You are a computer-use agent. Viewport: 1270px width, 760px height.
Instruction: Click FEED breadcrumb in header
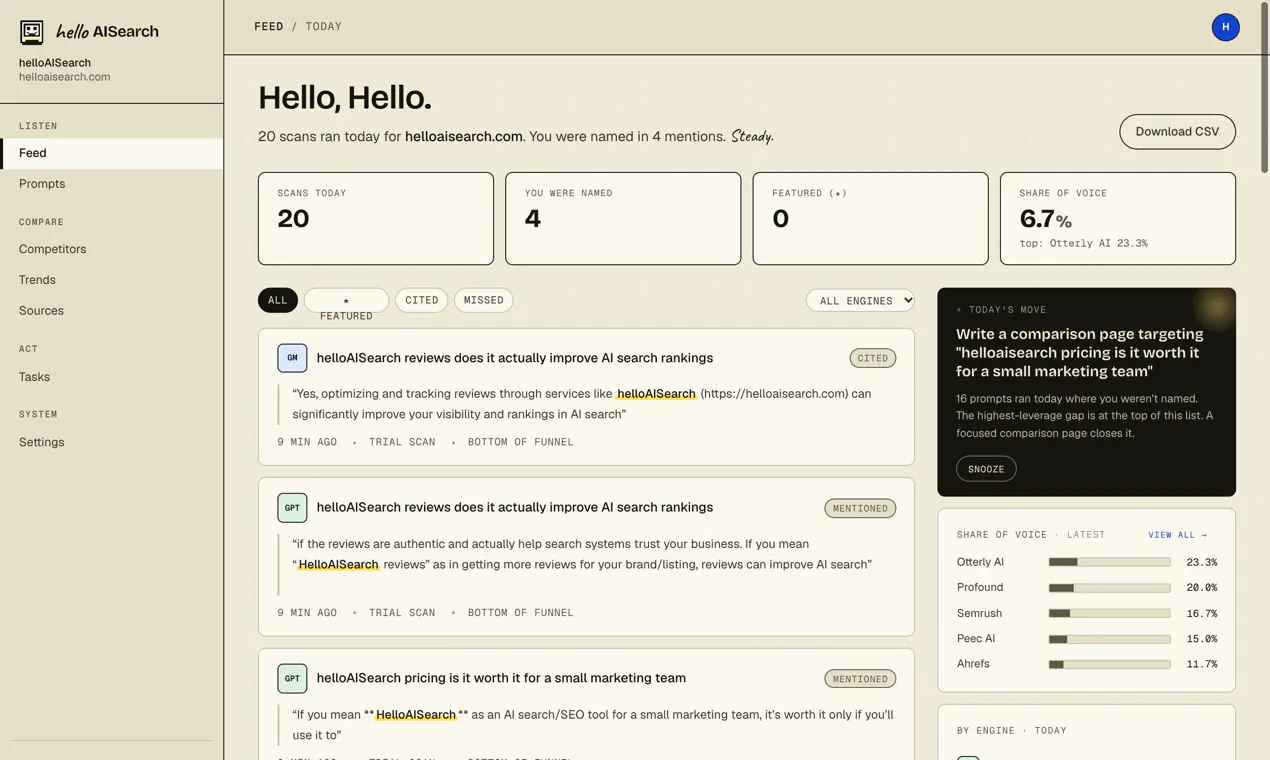pos(269,27)
